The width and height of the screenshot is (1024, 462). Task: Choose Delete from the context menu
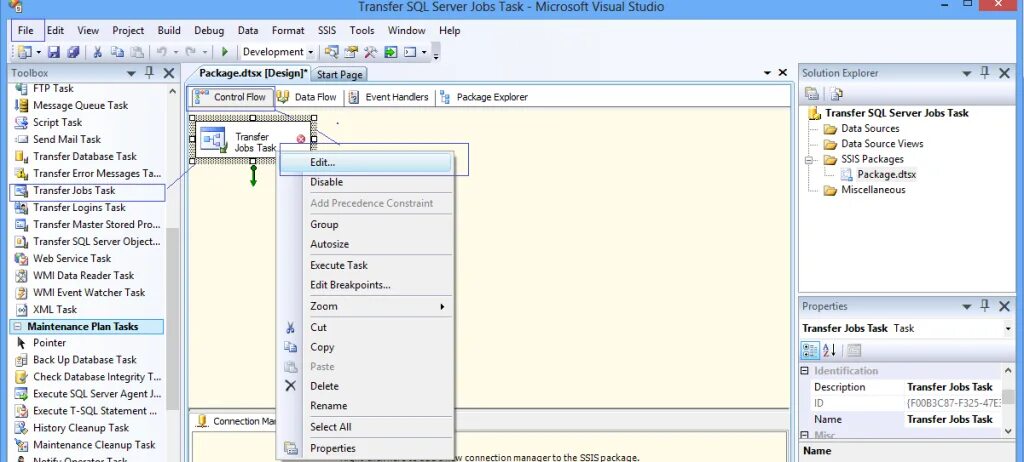pyautogui.click(x=366, y=386)
